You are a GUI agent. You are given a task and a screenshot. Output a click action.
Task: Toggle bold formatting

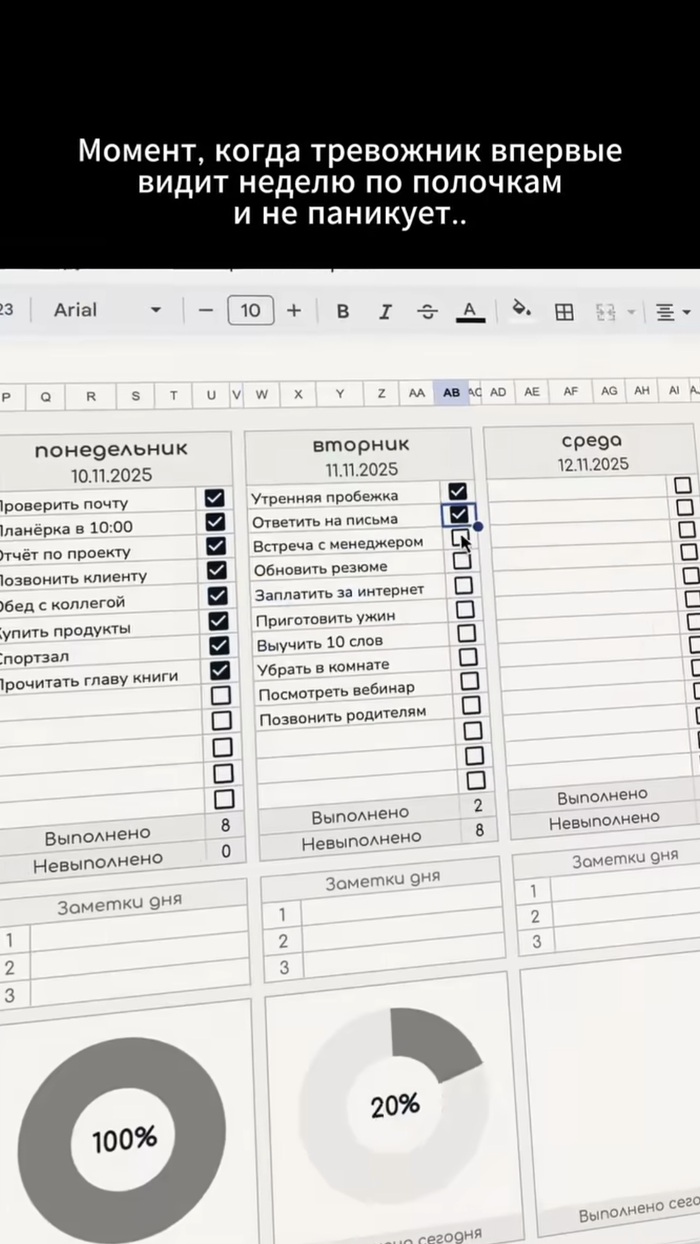tap(343, 311)
